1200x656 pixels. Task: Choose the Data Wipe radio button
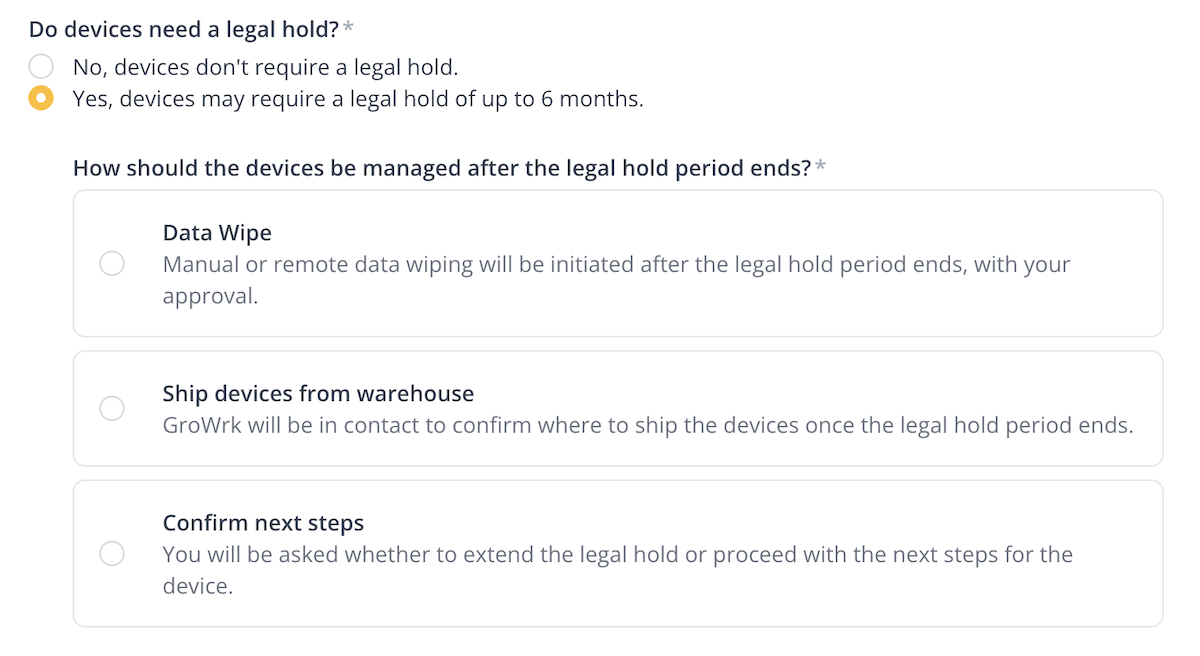coord(112,264)
